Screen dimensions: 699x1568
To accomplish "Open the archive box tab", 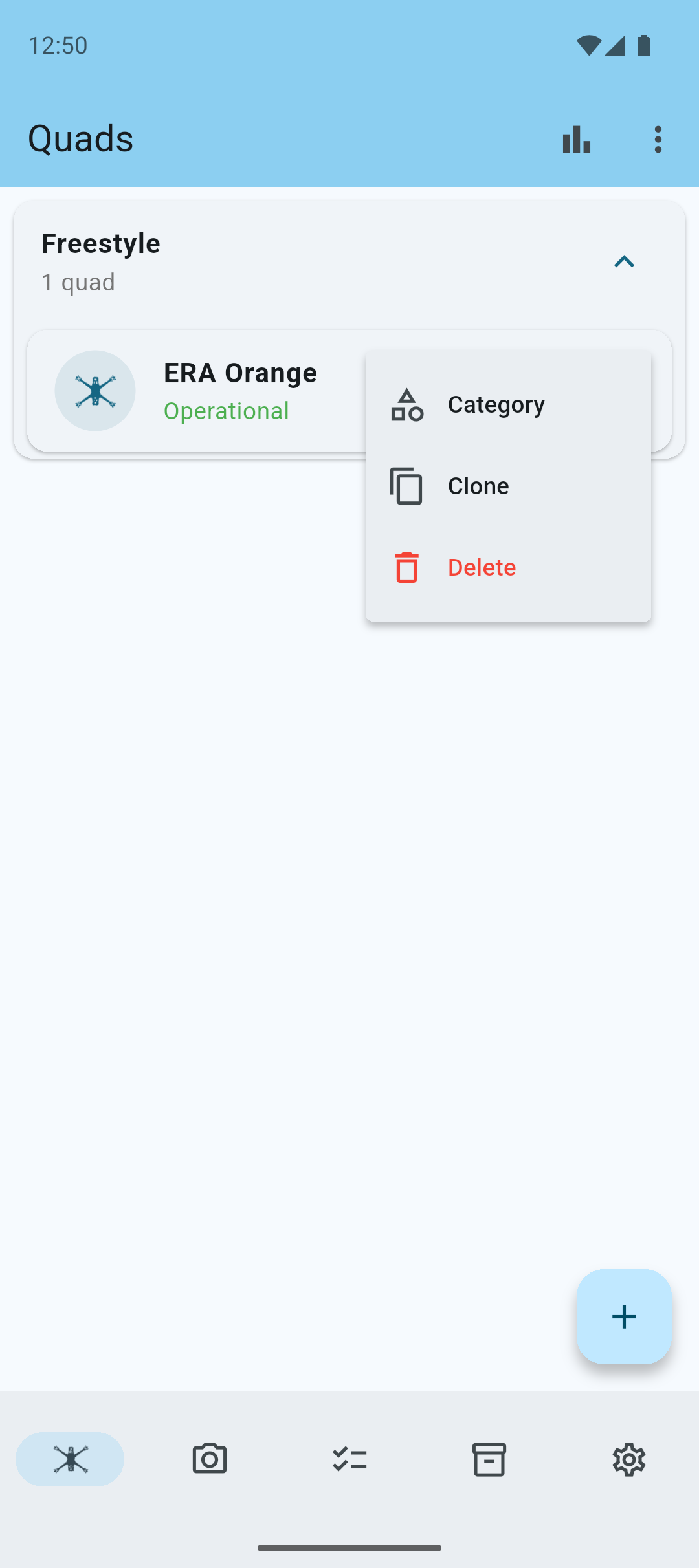I will (x=489, y=1459).
